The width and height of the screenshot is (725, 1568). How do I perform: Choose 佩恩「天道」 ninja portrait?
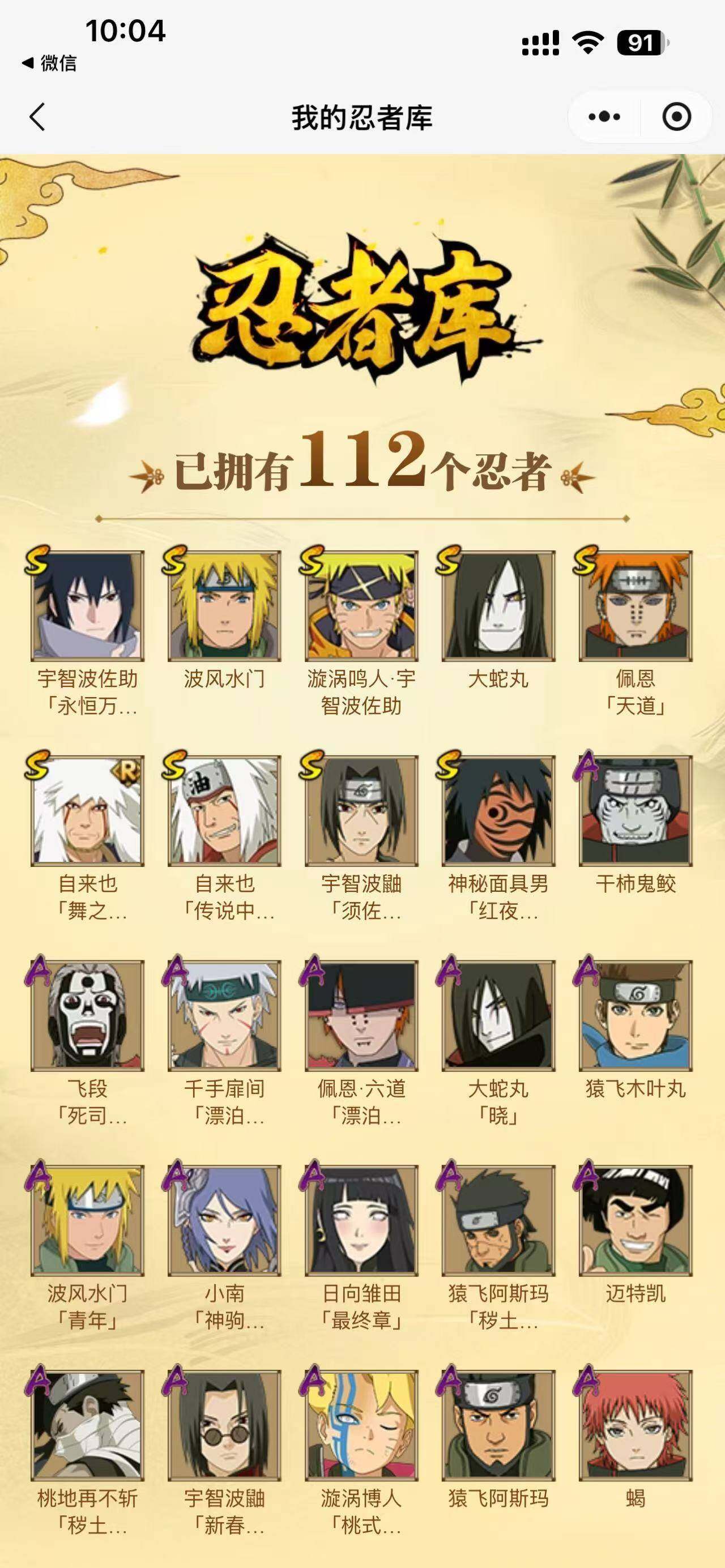[x=636, y=606]
